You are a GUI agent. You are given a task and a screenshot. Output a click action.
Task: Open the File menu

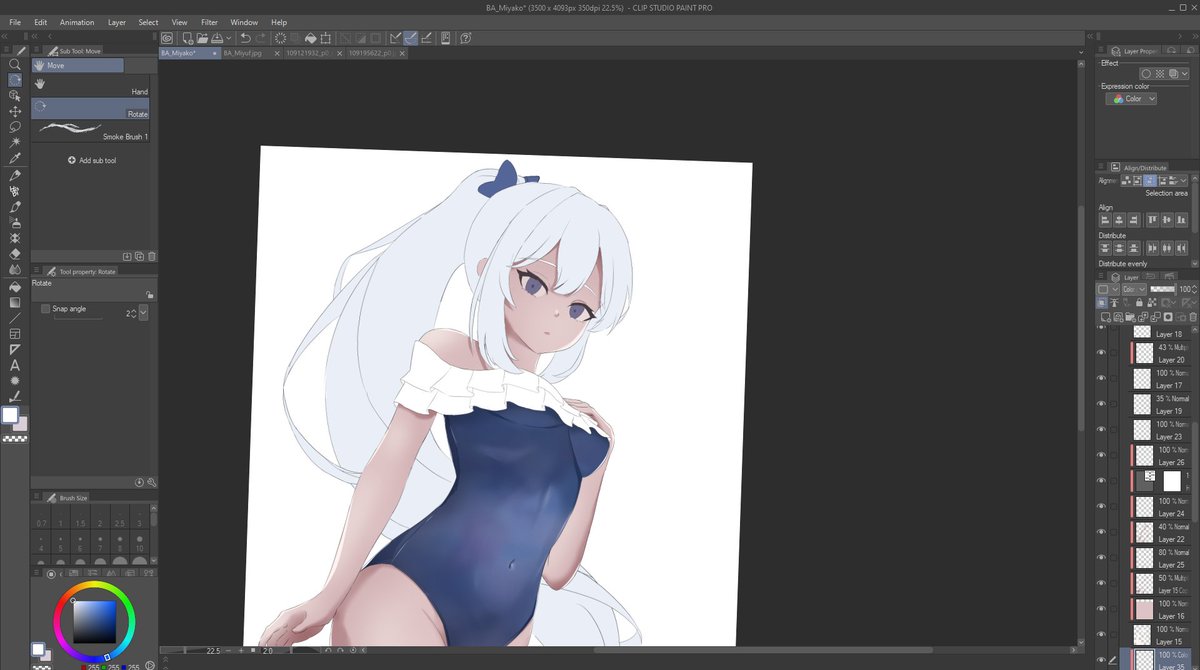tap(15, 22)
